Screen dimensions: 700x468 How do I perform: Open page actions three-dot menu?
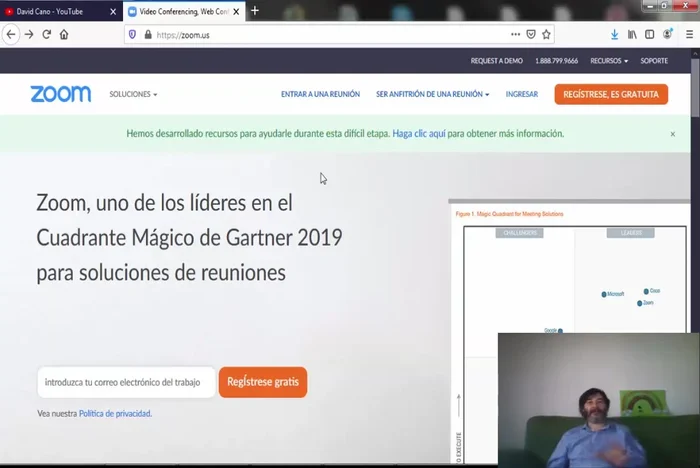click(x=515, y=34)
